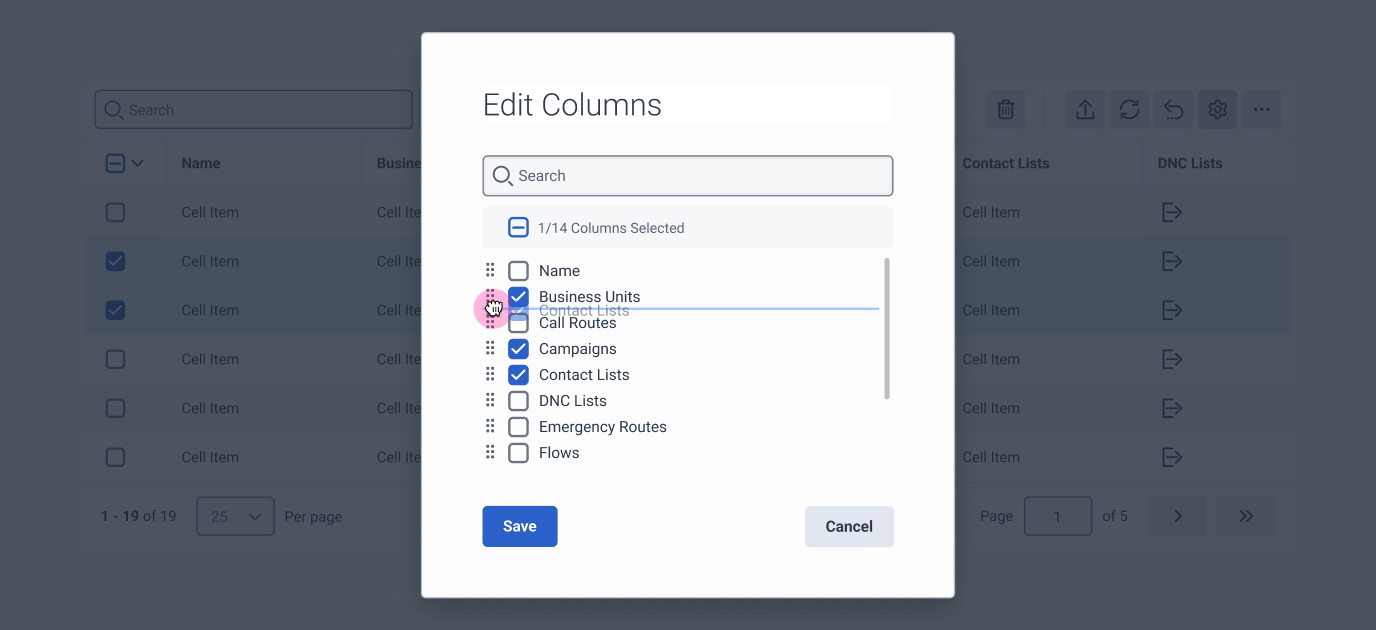This screenshot has height=630, width=1376.
Task: Check the Name column checkbox
Action: (x=518, y=270)
